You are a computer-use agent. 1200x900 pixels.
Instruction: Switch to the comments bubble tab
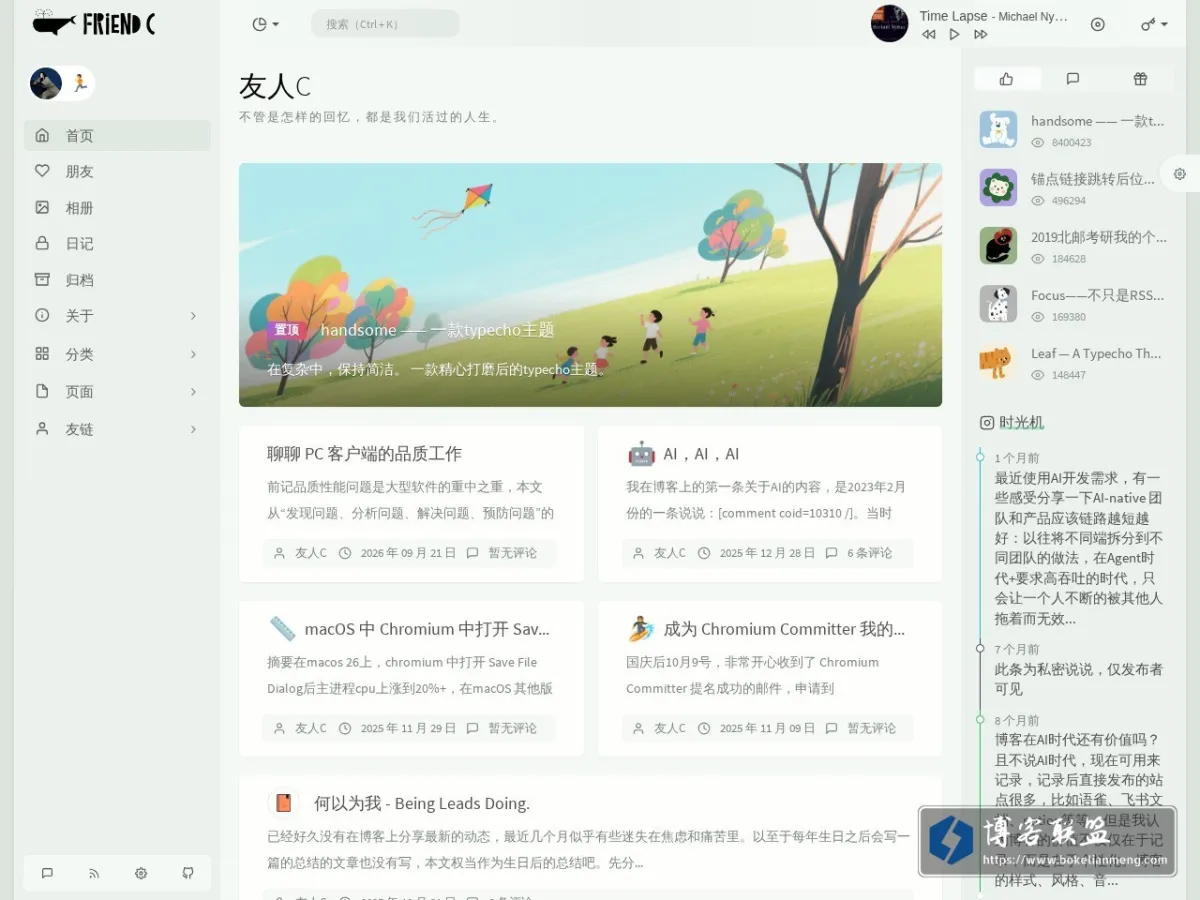[1073, 79]
